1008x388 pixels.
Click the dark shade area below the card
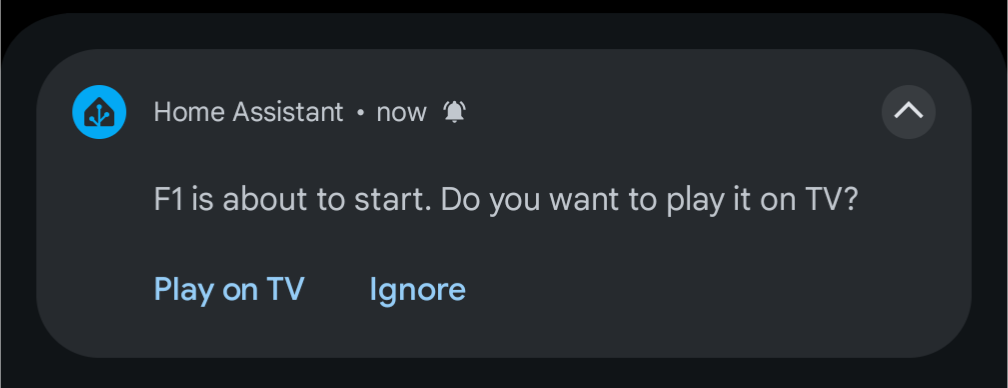(x=504, y=373)
